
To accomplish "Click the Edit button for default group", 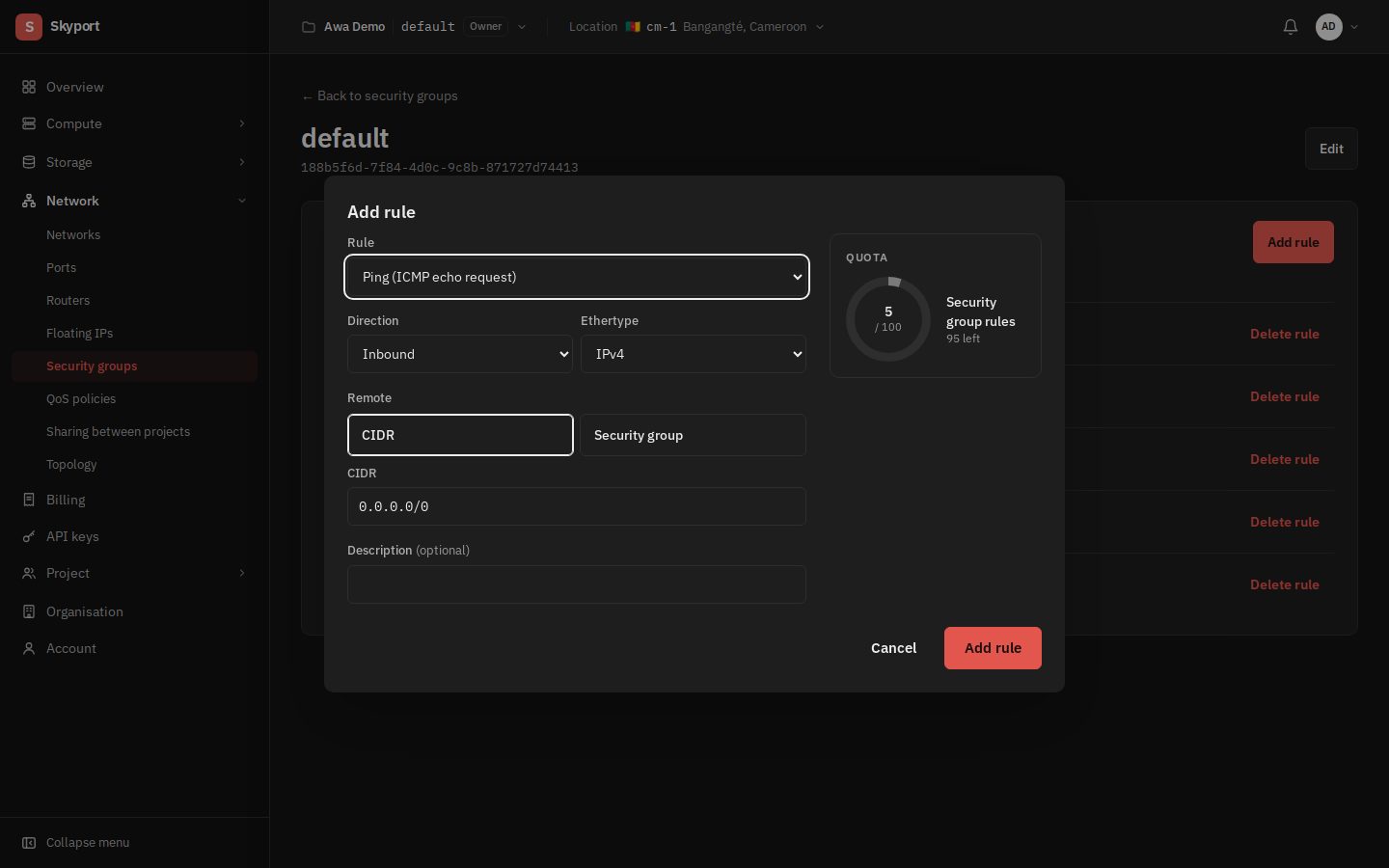I will (x=1331, y=149).
